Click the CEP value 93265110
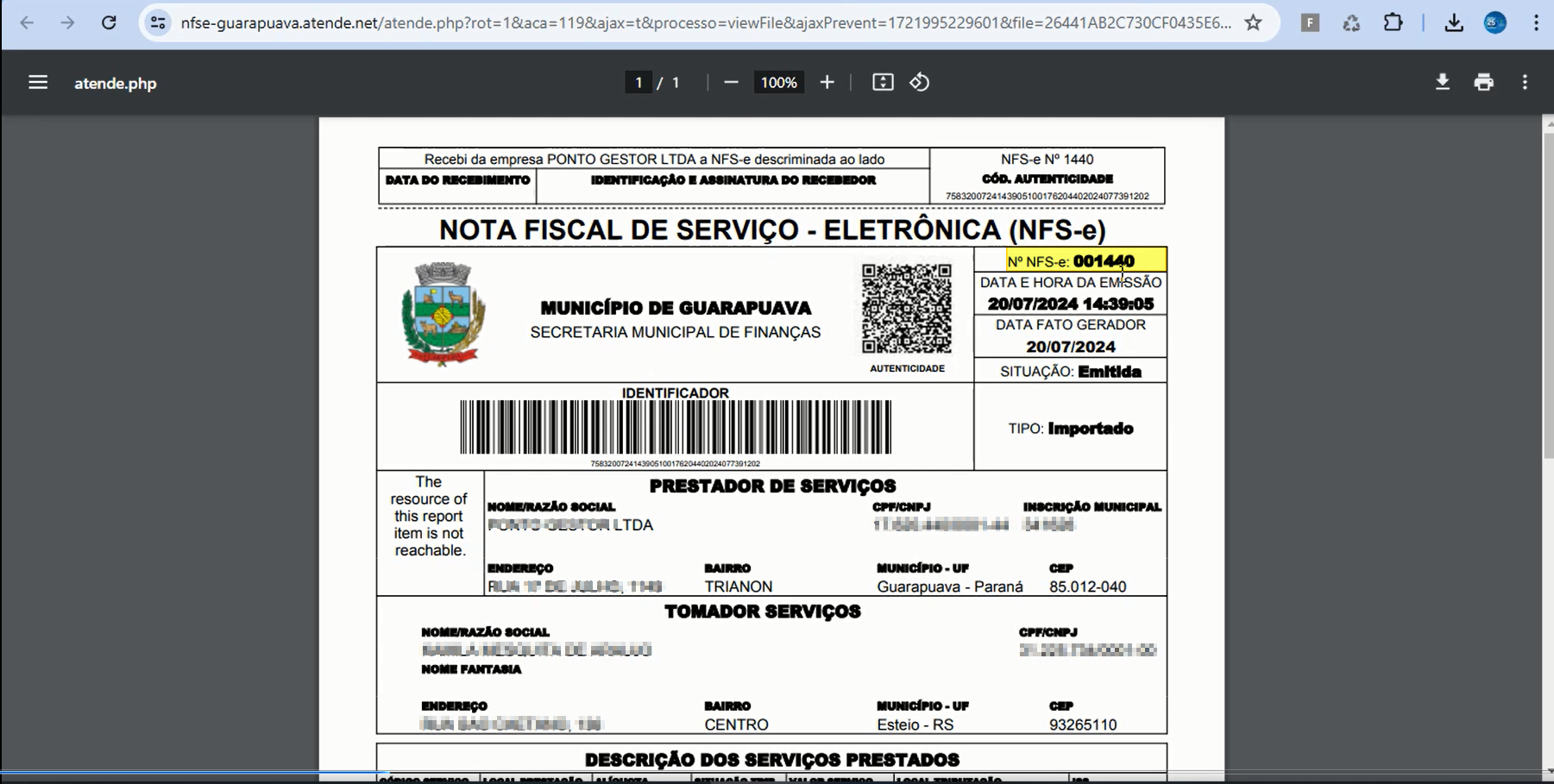 (1083, 724)
